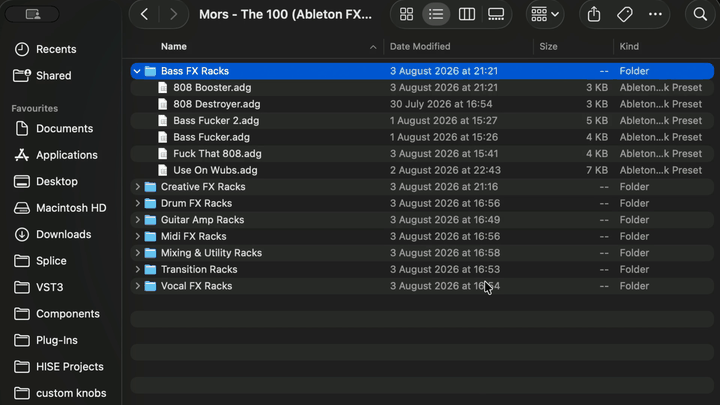Click the tag icon to edit tags
Image resolution: width=720 pixels, height=405 pixels.
tap(624, 14)
